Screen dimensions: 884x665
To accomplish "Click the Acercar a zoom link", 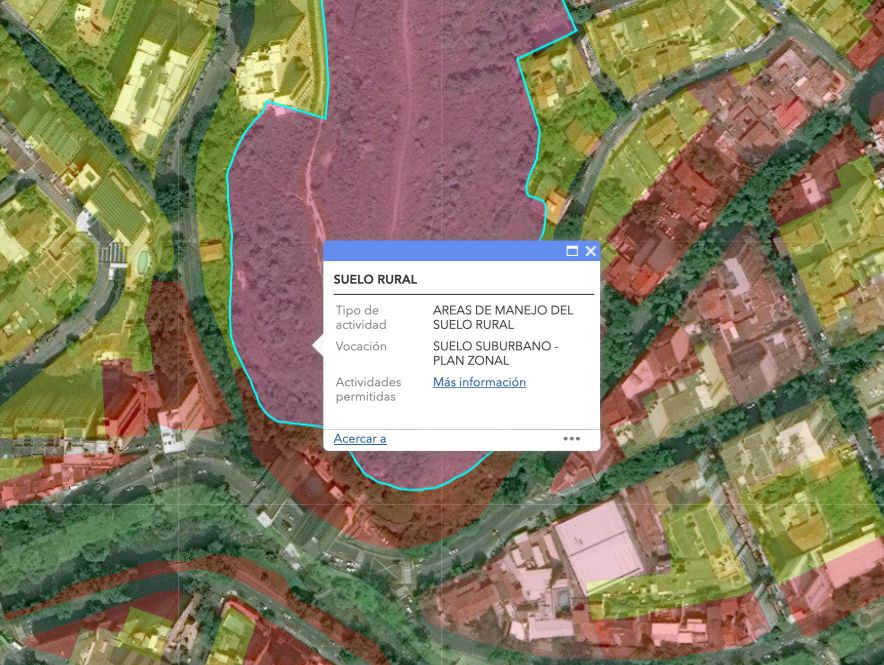I will coord(360,439).
